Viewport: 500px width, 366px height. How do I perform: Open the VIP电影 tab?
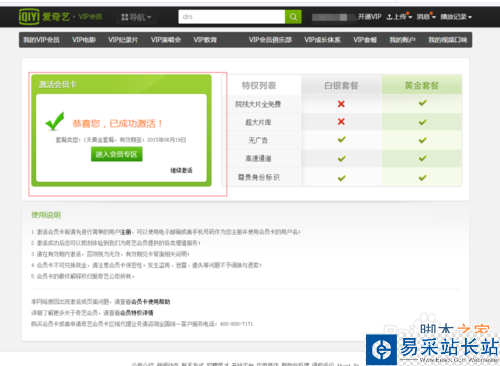84,40
